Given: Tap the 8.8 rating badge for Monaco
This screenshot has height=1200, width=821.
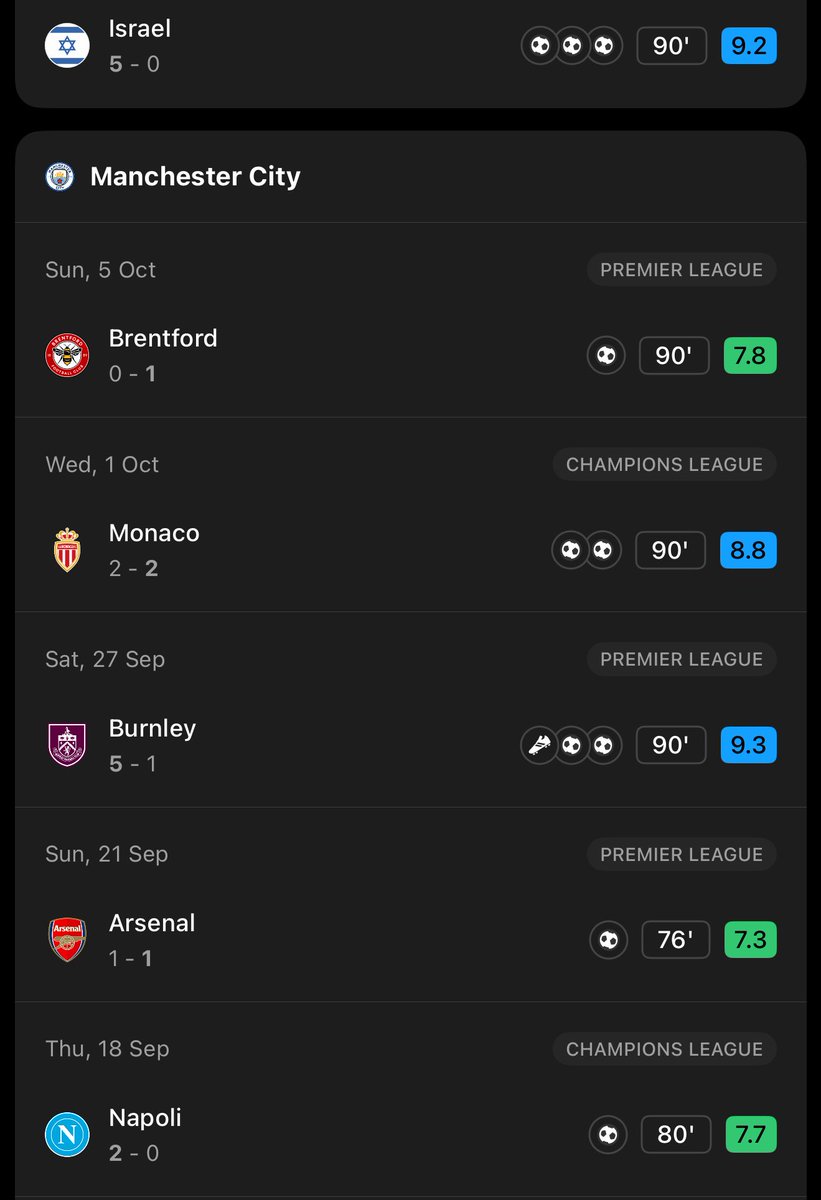Looking at the screenshot, I should pyautogui.click(x=748, y=551).
